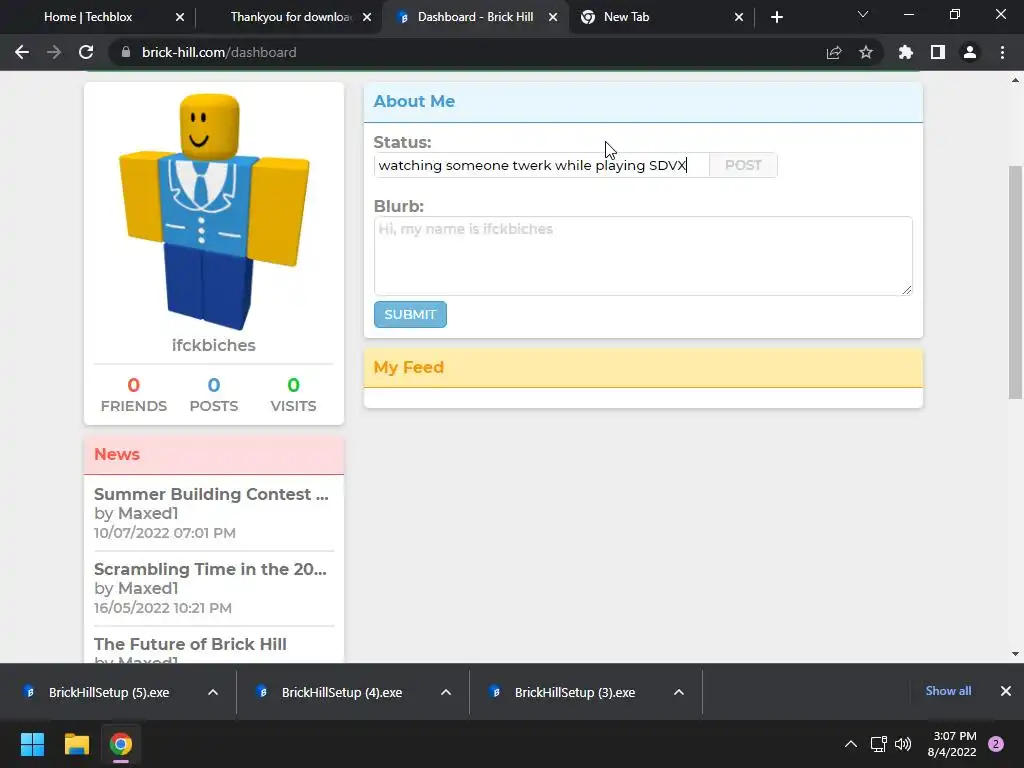The image size is (1024, 768).
Task: Open the volume control in tray
Action: point(903,744)
